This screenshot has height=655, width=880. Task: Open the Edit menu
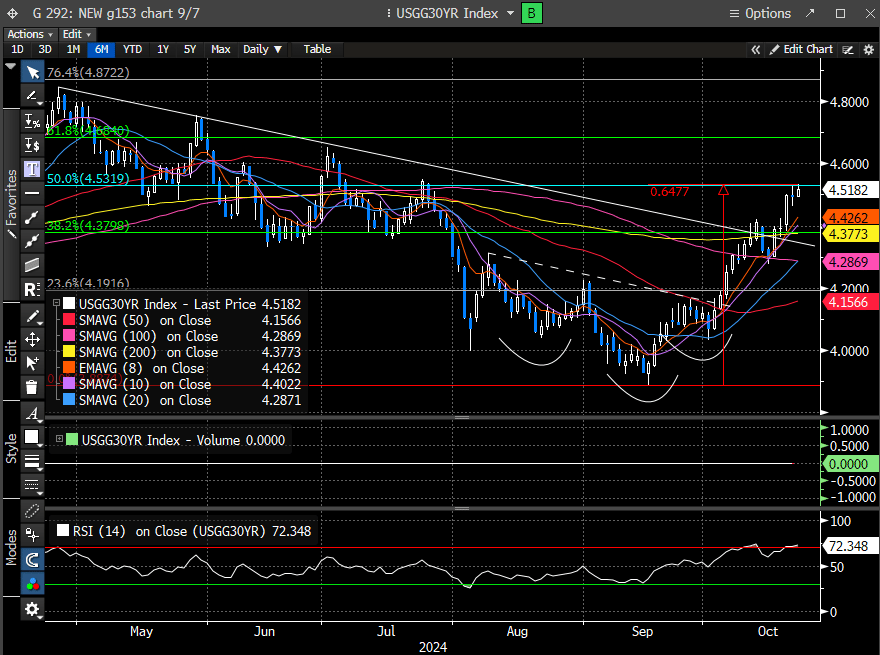pos(75,34)
